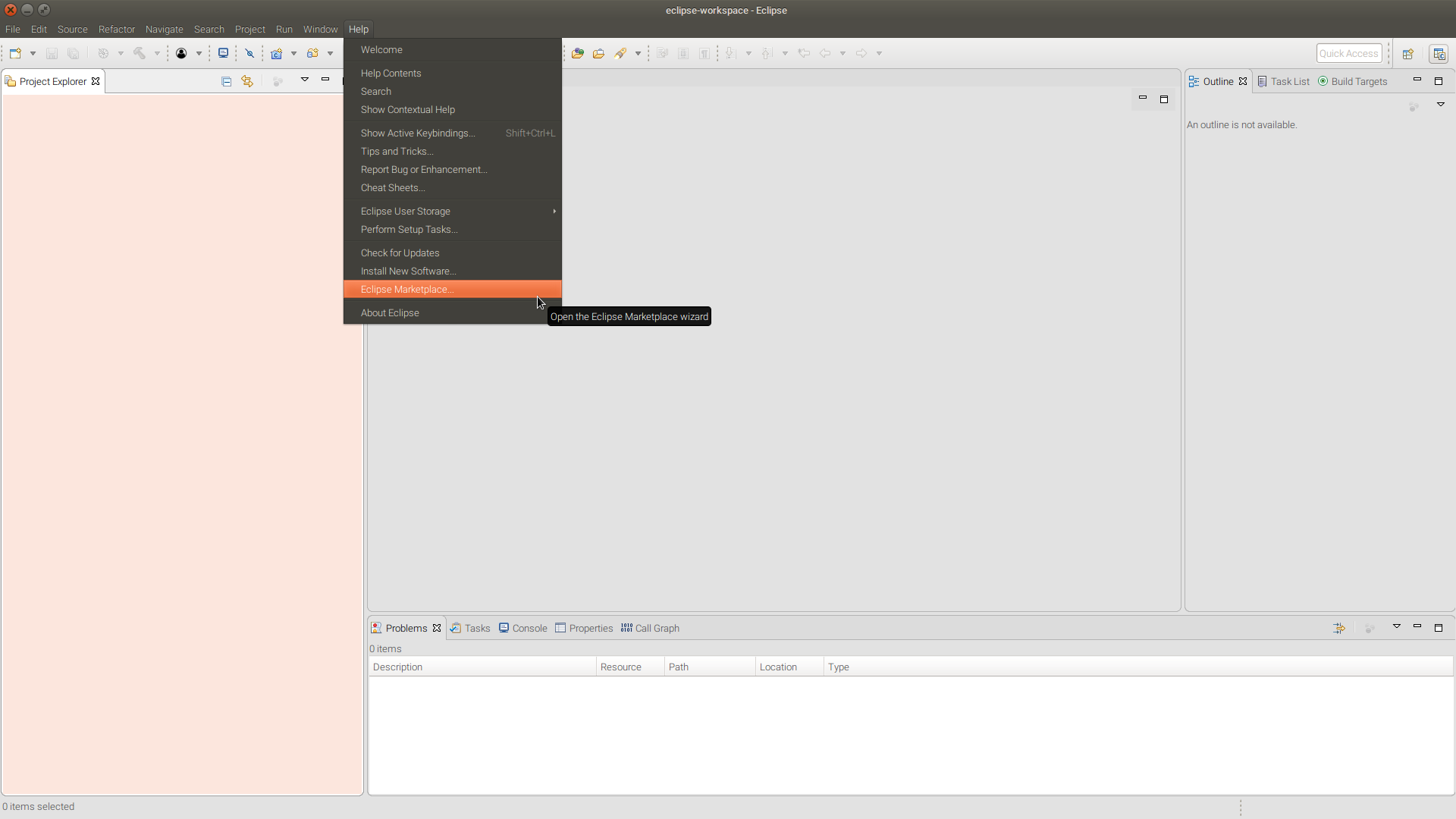Choose Help Contents menu entry
The image size is (1456, 819).
point(453,73)
